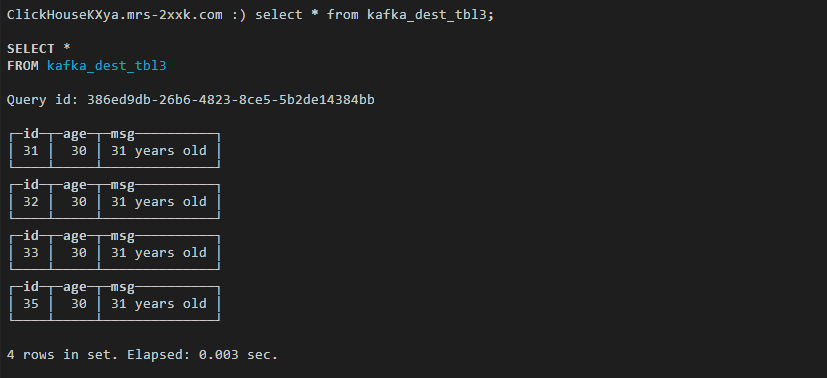Click the id value 35 cell
Screen dimensions: 827x378
coord(31,304)
